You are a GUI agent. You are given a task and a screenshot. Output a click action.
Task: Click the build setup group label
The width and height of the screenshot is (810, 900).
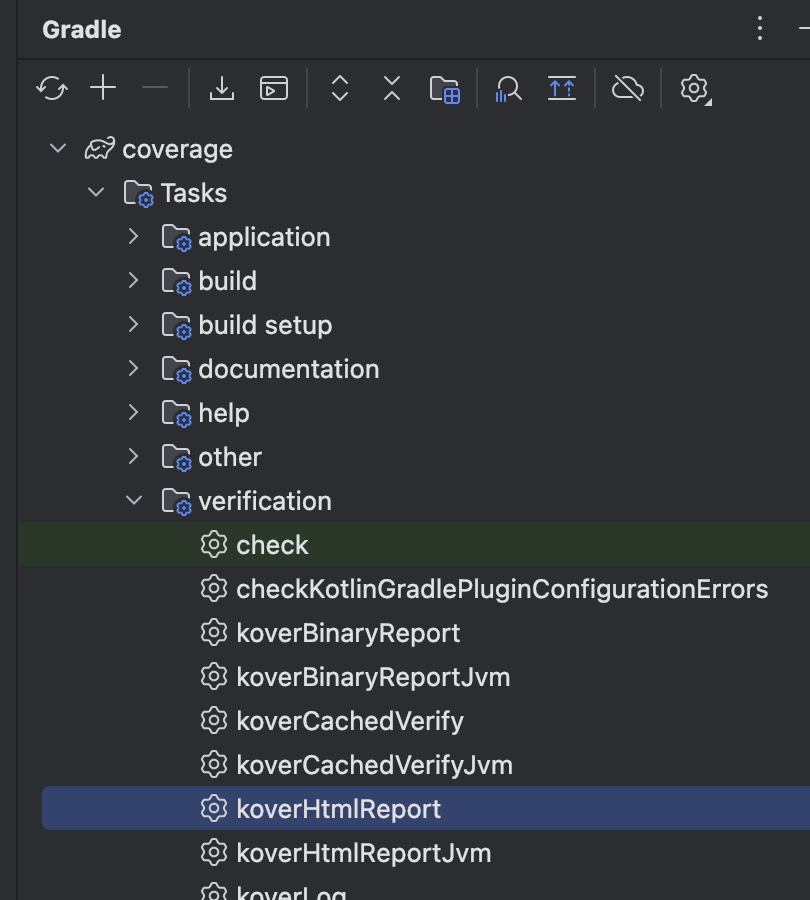(265, 325)
